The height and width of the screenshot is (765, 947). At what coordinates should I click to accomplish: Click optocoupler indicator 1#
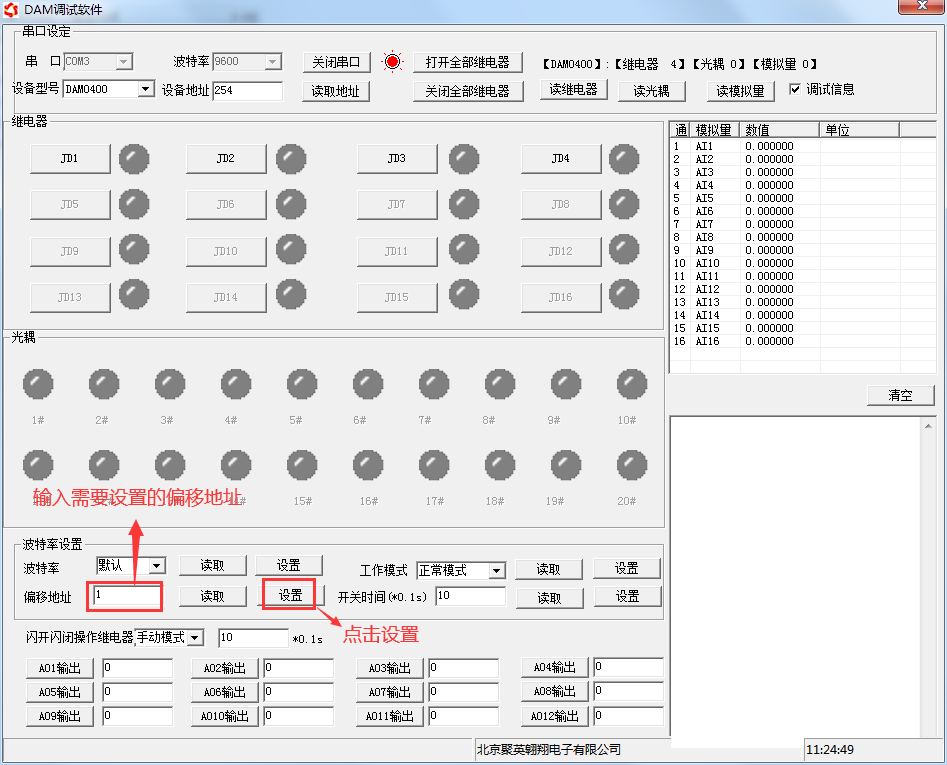click(38, 384)
